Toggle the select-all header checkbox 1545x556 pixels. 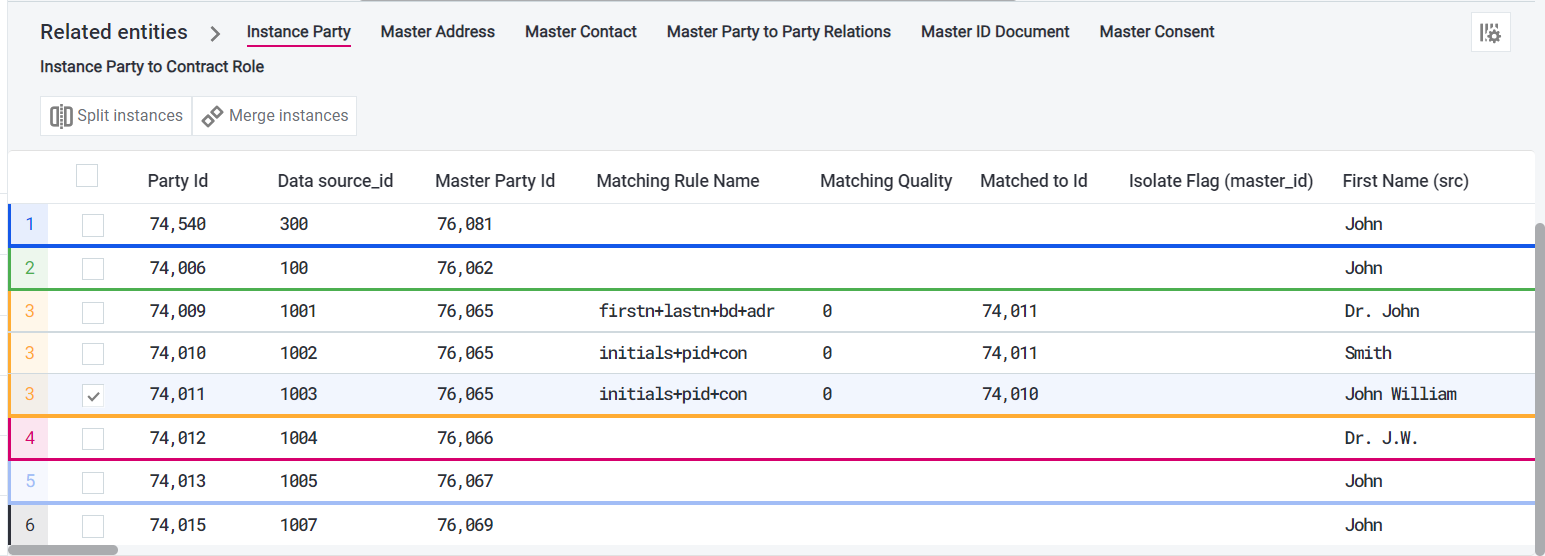click(87, 176)
